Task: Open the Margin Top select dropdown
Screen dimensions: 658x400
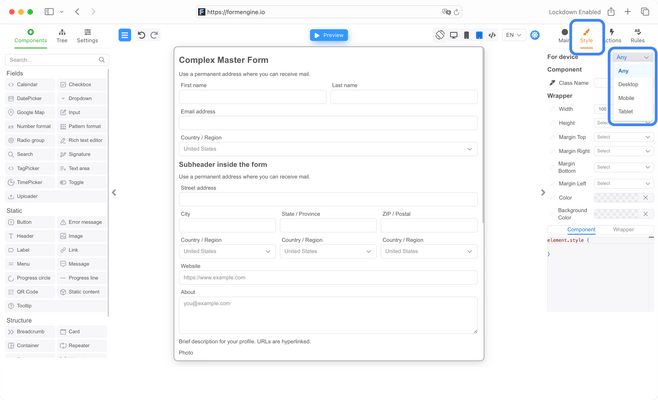Action: 624,137
